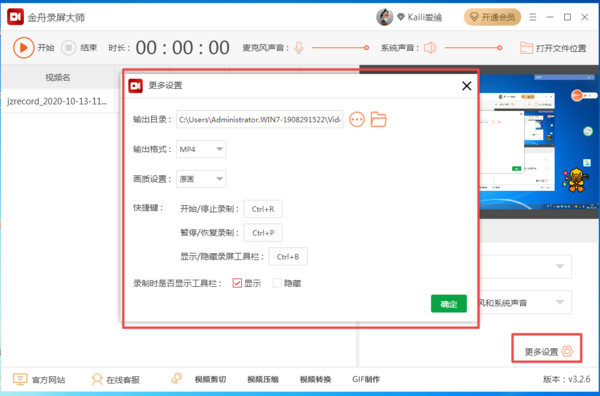Open file location folder icon in toolbar
Image resolution: width=600 pixels, height=396 pixels.
pos(526,48)
